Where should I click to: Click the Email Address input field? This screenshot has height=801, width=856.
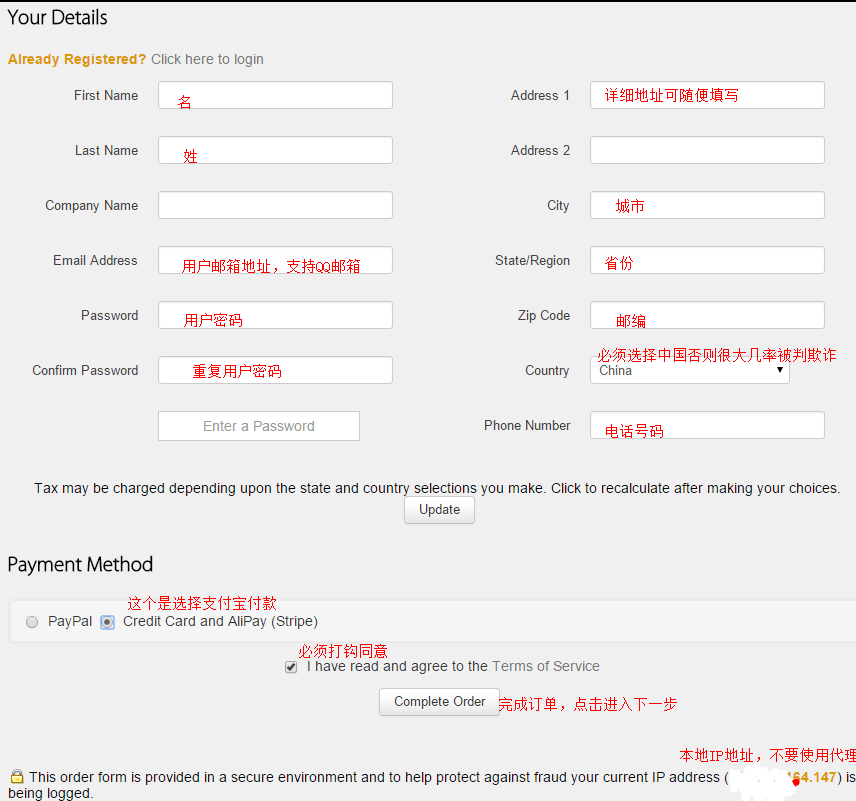tap(275, 260)
